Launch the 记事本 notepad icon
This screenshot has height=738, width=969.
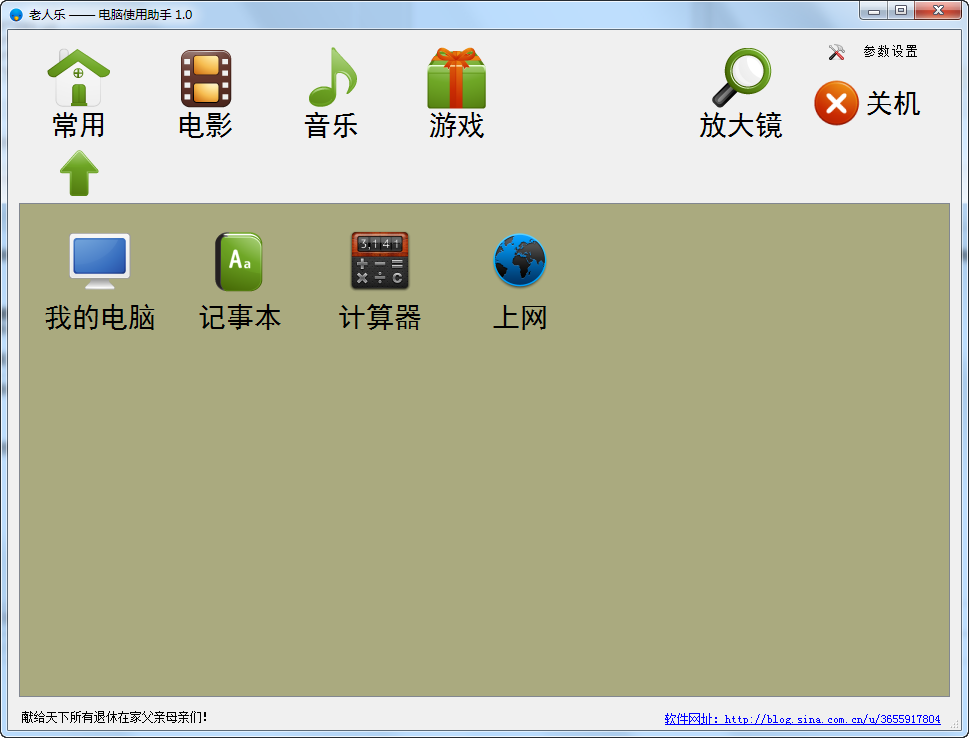239,261
